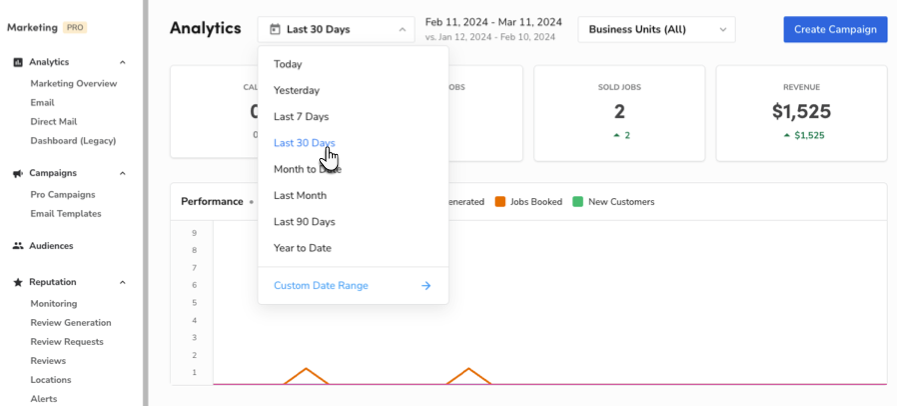The image size is (897, 406).
Task: Click the Create Campaign button
Action: coord(835,29)
